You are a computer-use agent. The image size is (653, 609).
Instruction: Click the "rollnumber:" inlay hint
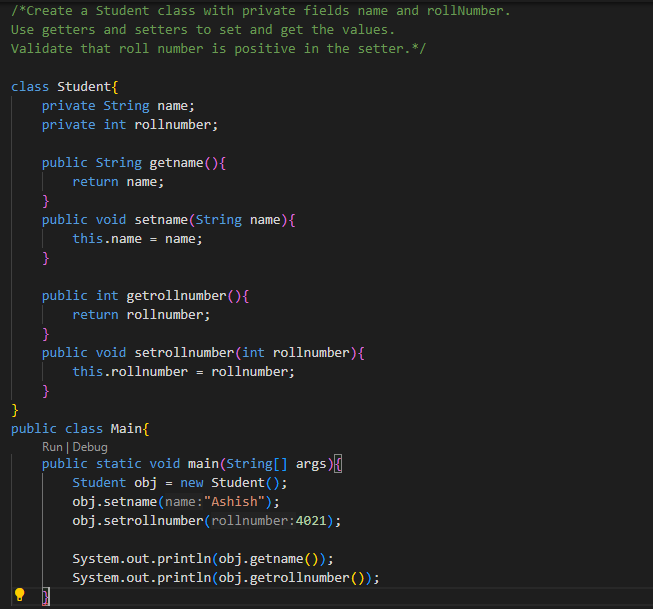[253, 521]
